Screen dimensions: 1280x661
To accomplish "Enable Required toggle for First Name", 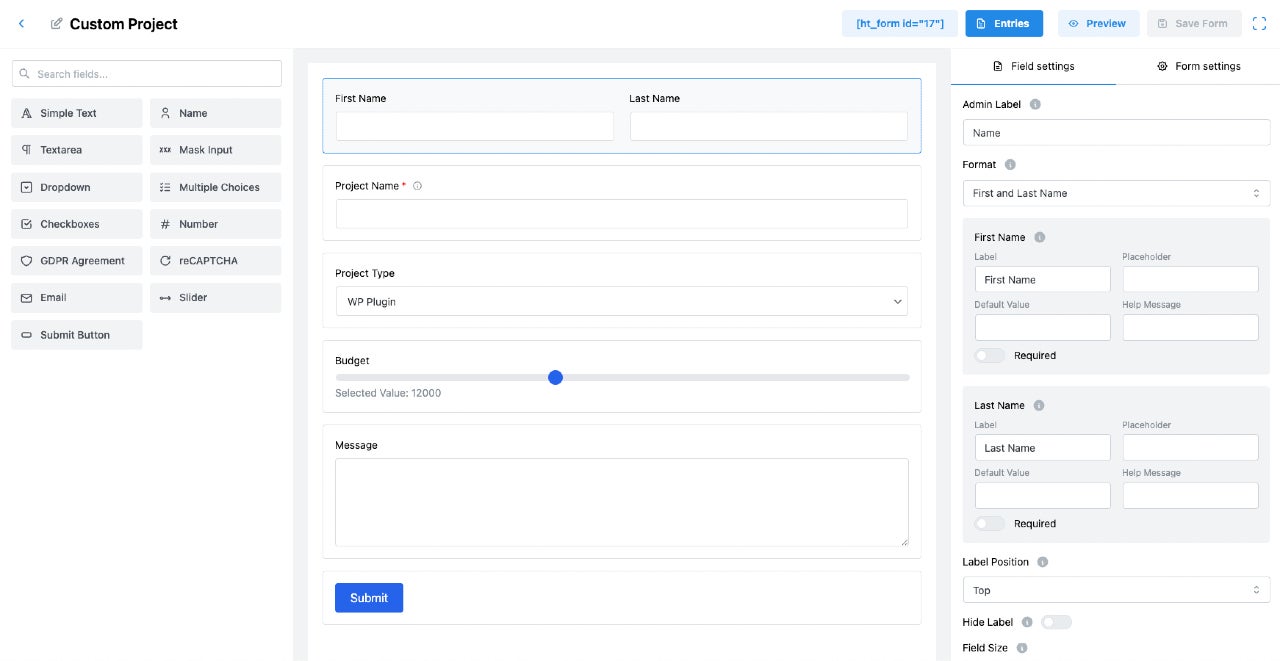I will (989, 355).
